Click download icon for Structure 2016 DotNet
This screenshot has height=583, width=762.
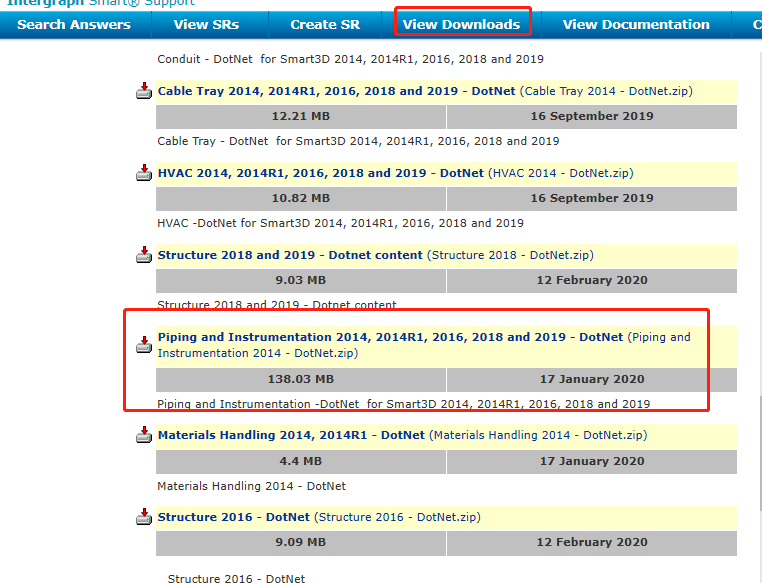point(144,517)
